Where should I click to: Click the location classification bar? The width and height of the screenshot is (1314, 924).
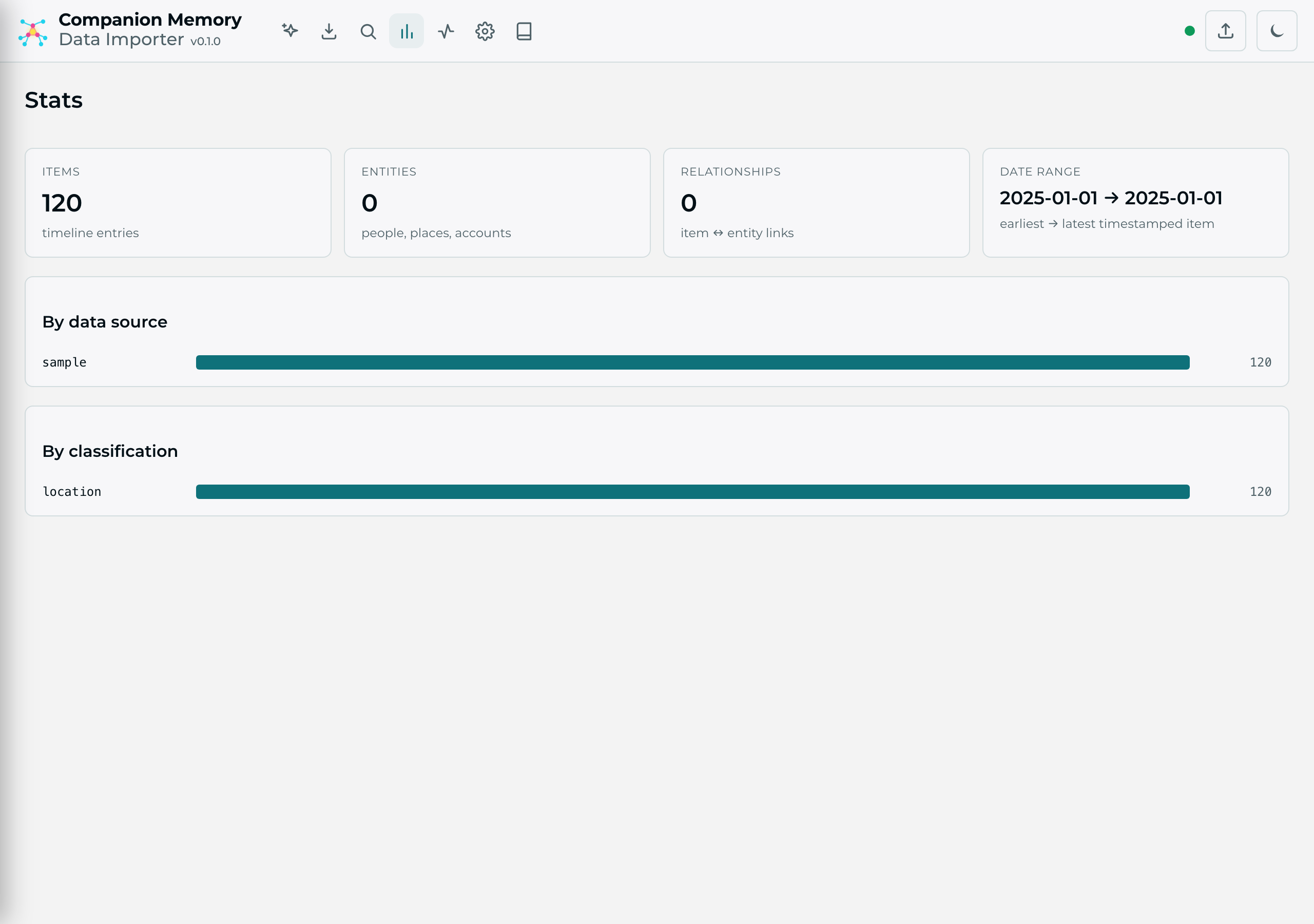692,492
